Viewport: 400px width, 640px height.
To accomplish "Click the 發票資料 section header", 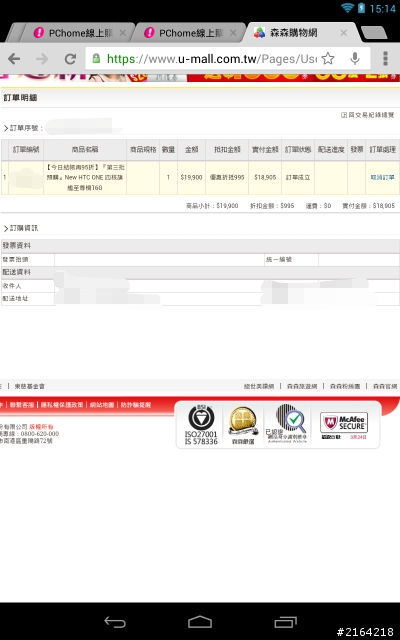I will point(200,246).
